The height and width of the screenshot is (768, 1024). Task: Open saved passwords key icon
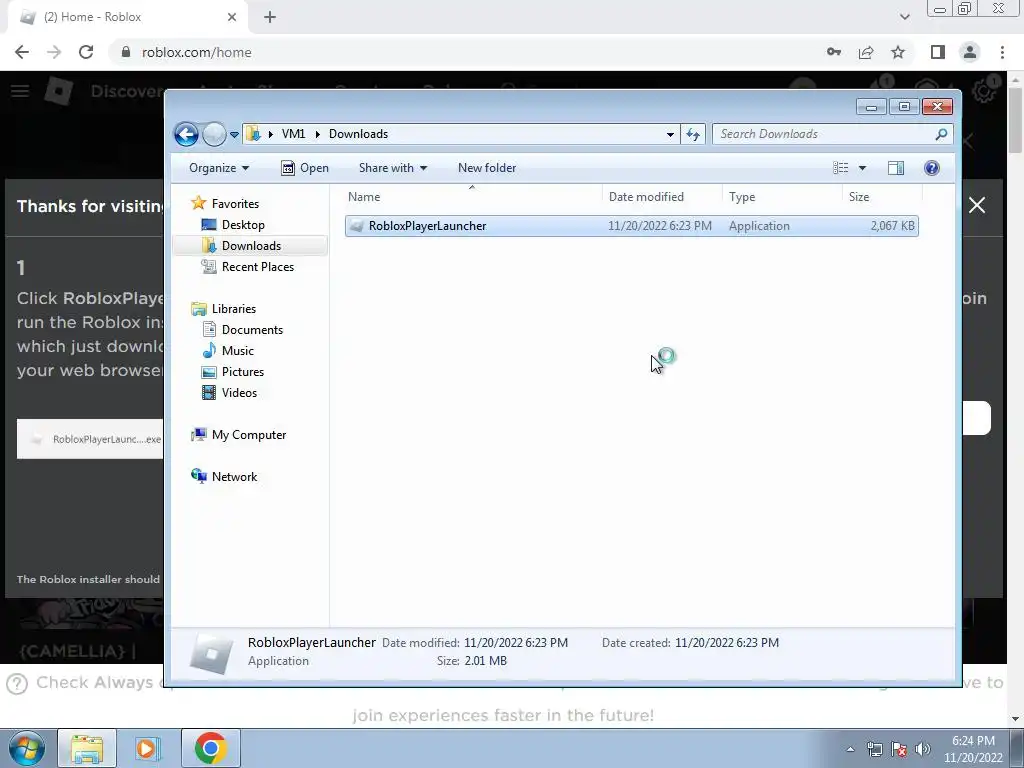[x=834, y=52]
